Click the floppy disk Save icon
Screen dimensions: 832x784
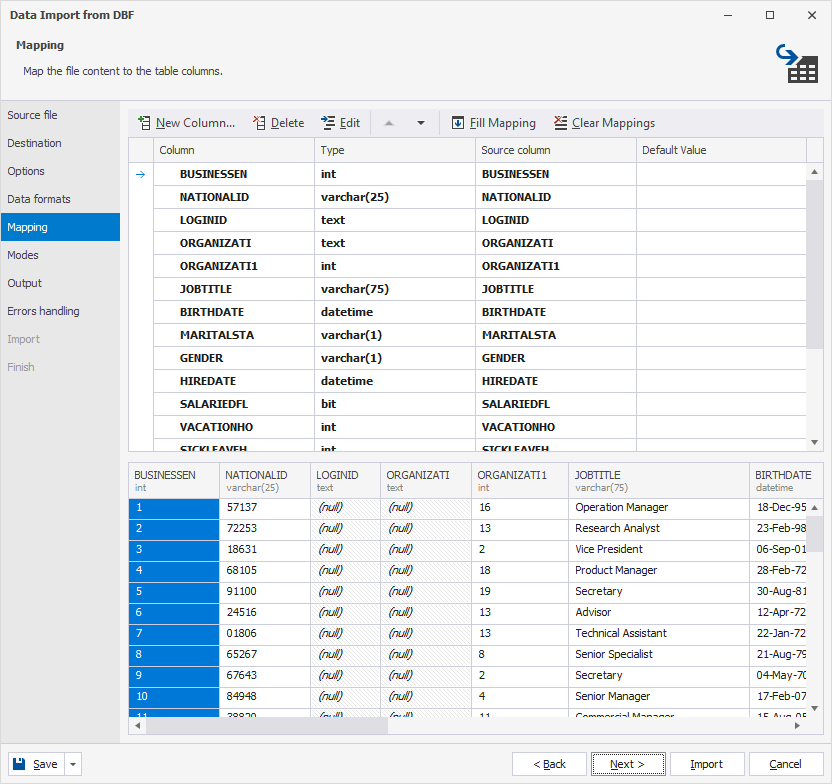(x=19, y=764)
